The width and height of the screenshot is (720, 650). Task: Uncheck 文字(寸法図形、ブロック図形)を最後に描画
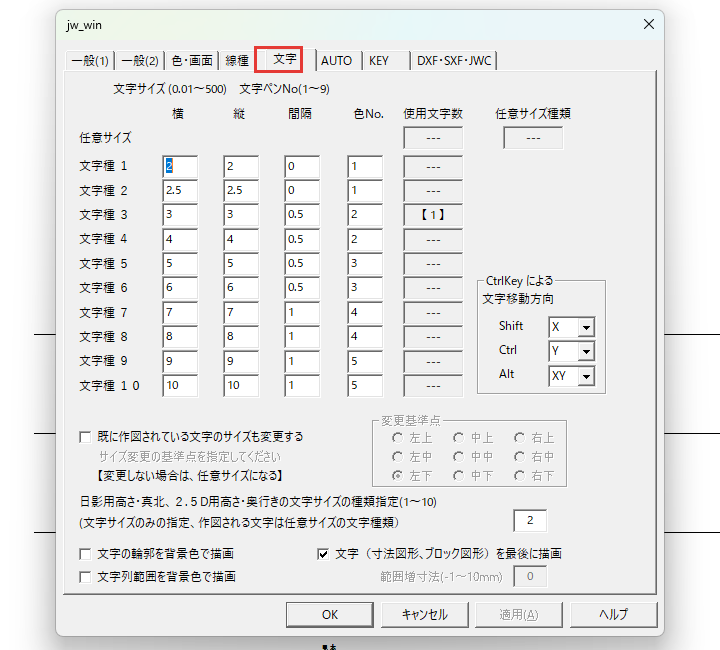[x=323, y=554]
